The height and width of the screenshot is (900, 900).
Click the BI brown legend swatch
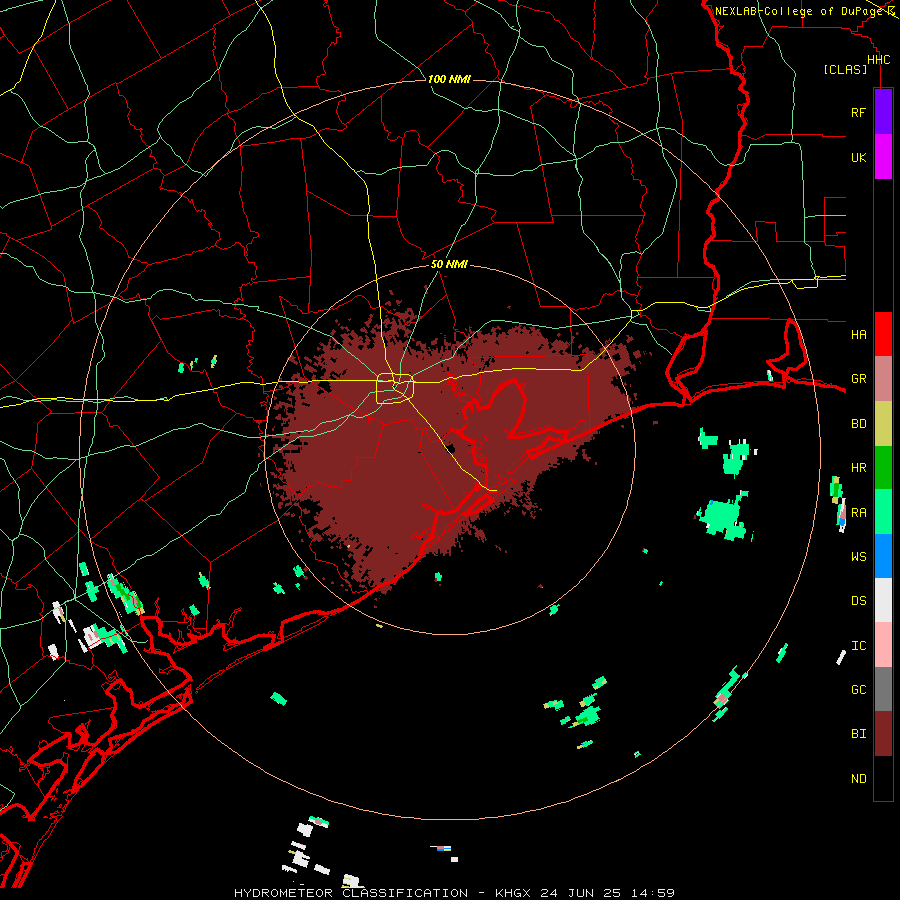[883, 734]
